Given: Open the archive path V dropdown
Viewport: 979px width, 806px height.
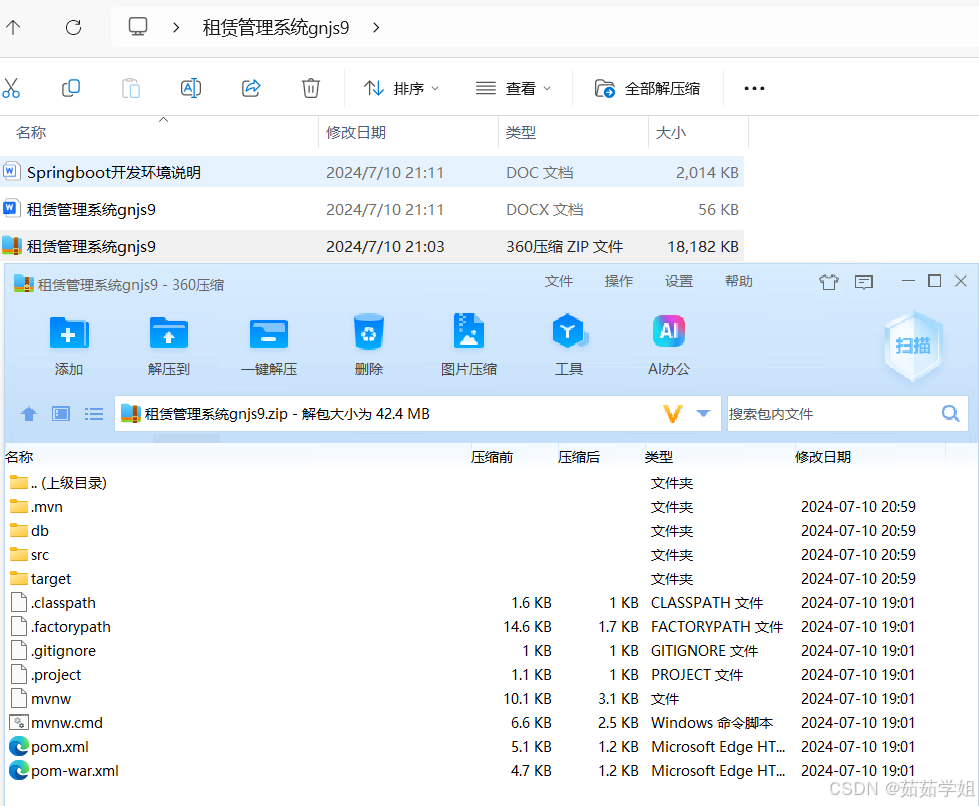Looking at the screenshot, I should click(672, 413).
